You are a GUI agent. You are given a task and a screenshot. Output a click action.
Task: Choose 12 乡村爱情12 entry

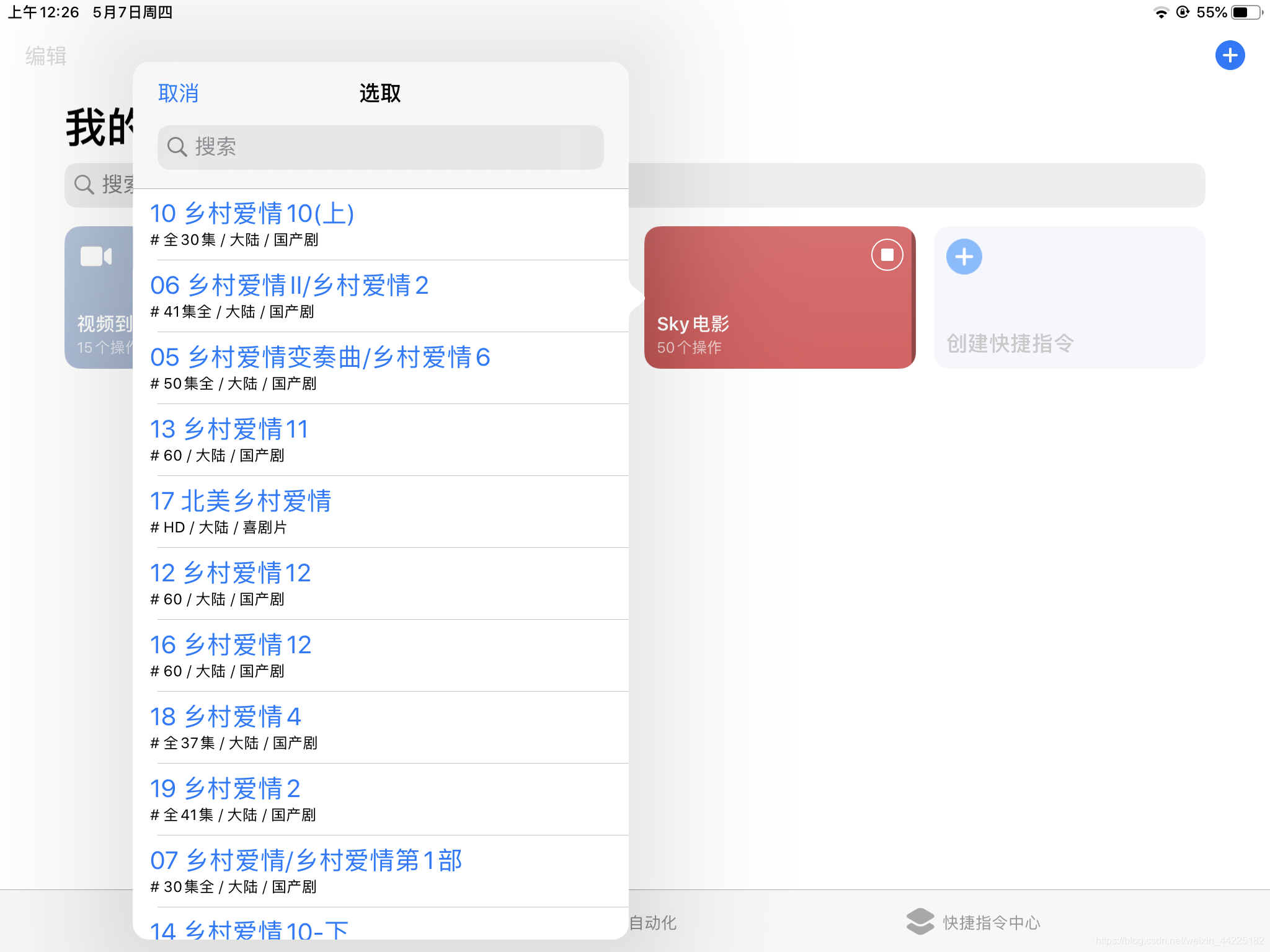(x=380, y=584)
